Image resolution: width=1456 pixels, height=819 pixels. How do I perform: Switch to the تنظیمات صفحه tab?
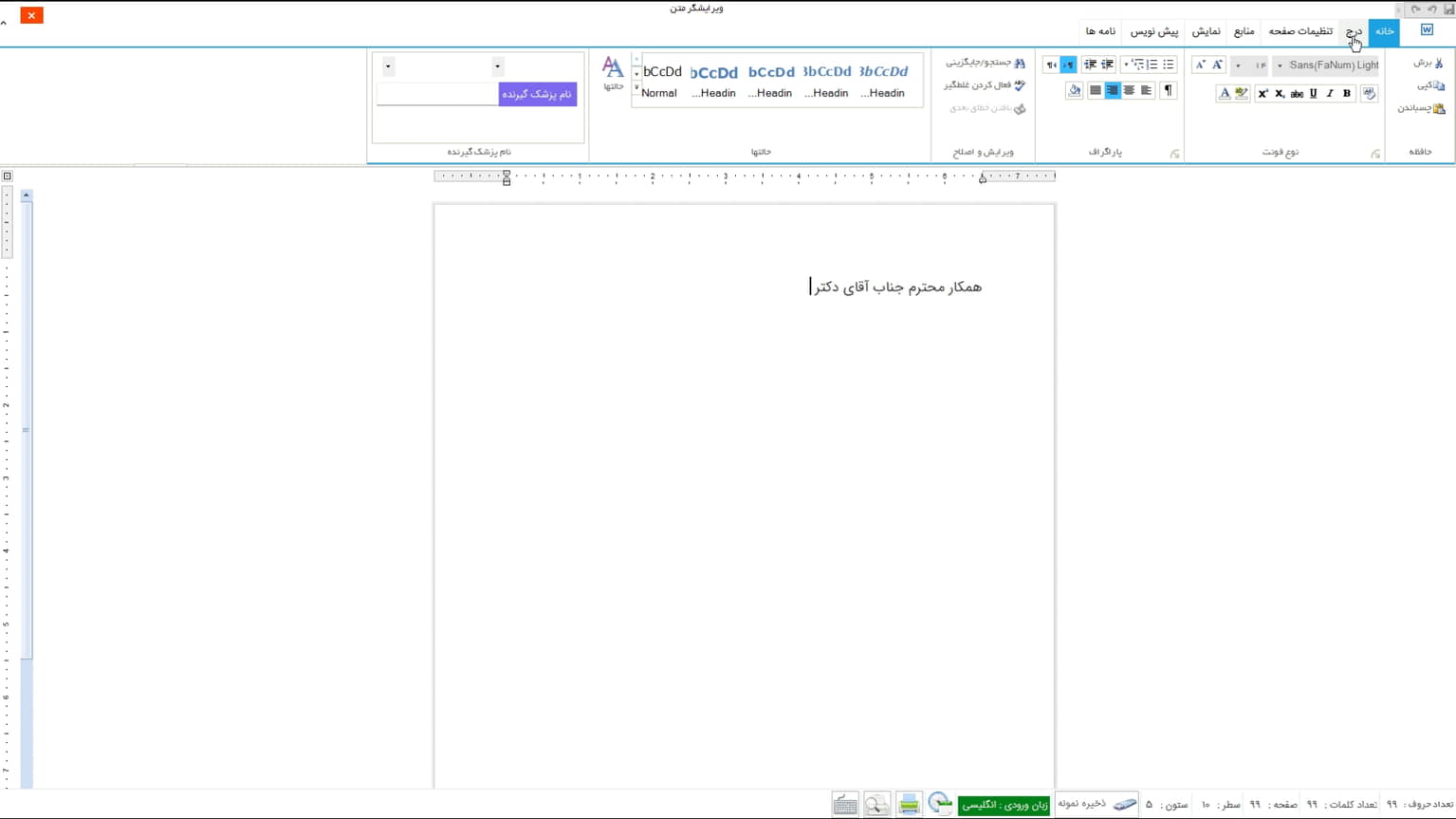(x=1300, y=31)
